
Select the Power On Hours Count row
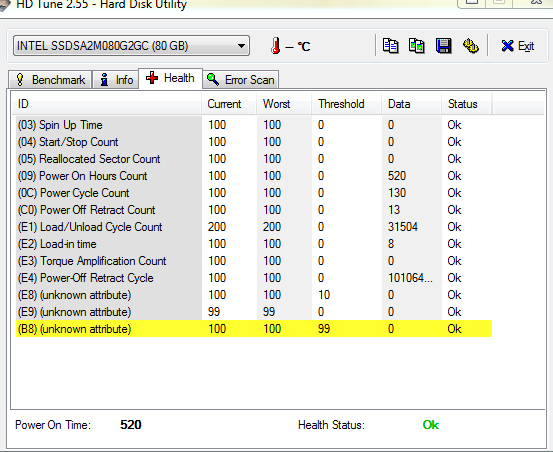[x=254, y=176]
